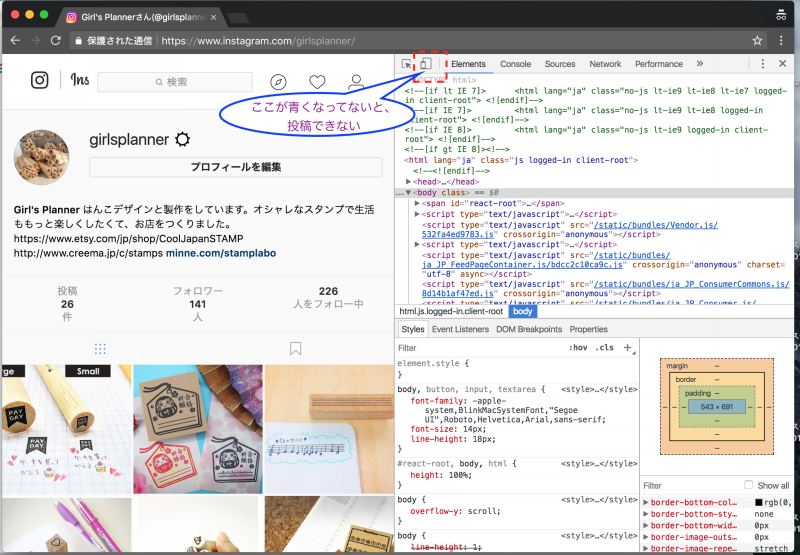Open the DevTools three-dot customize menu
The image size is (800, 555).
point(763,64)
